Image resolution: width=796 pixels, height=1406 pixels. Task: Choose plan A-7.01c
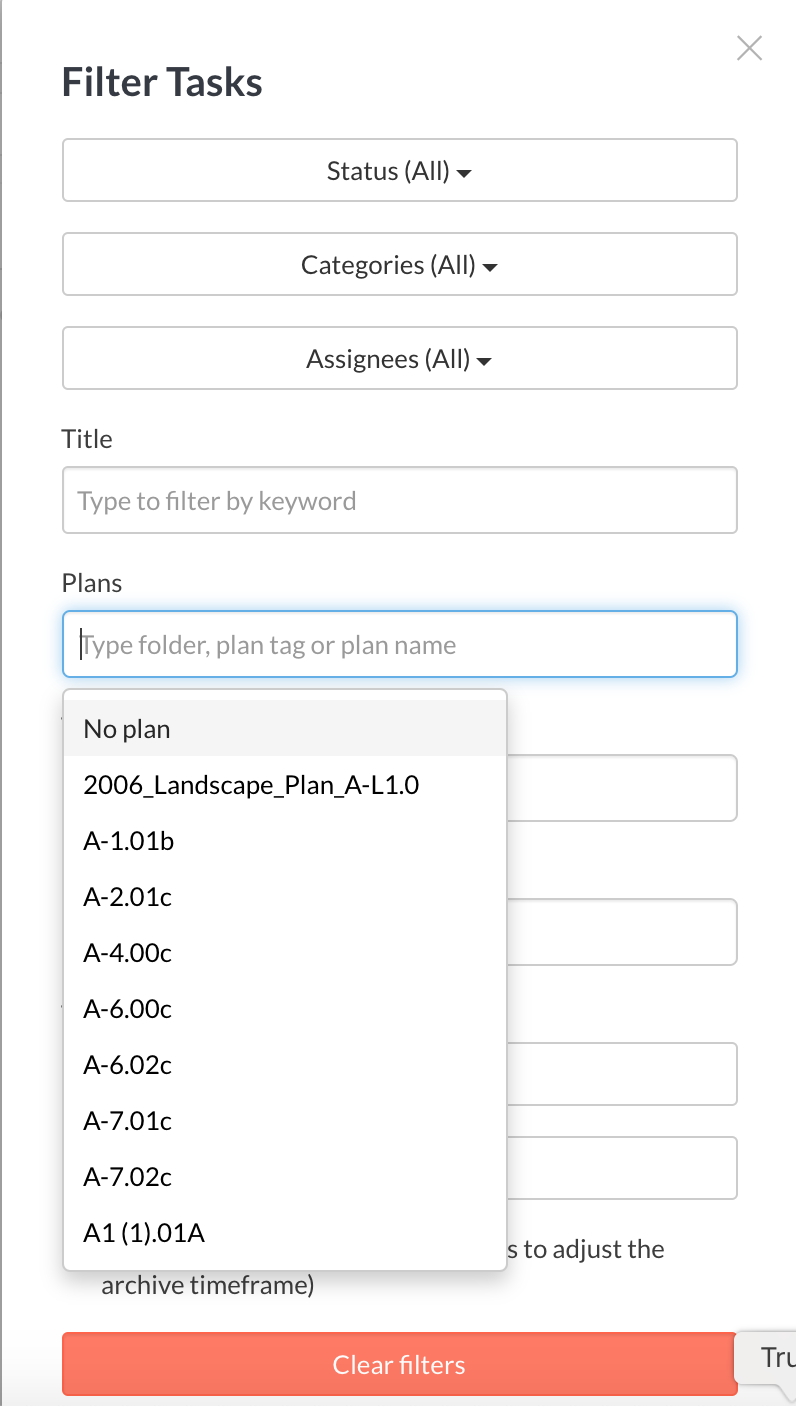[x=285, y=1120]
